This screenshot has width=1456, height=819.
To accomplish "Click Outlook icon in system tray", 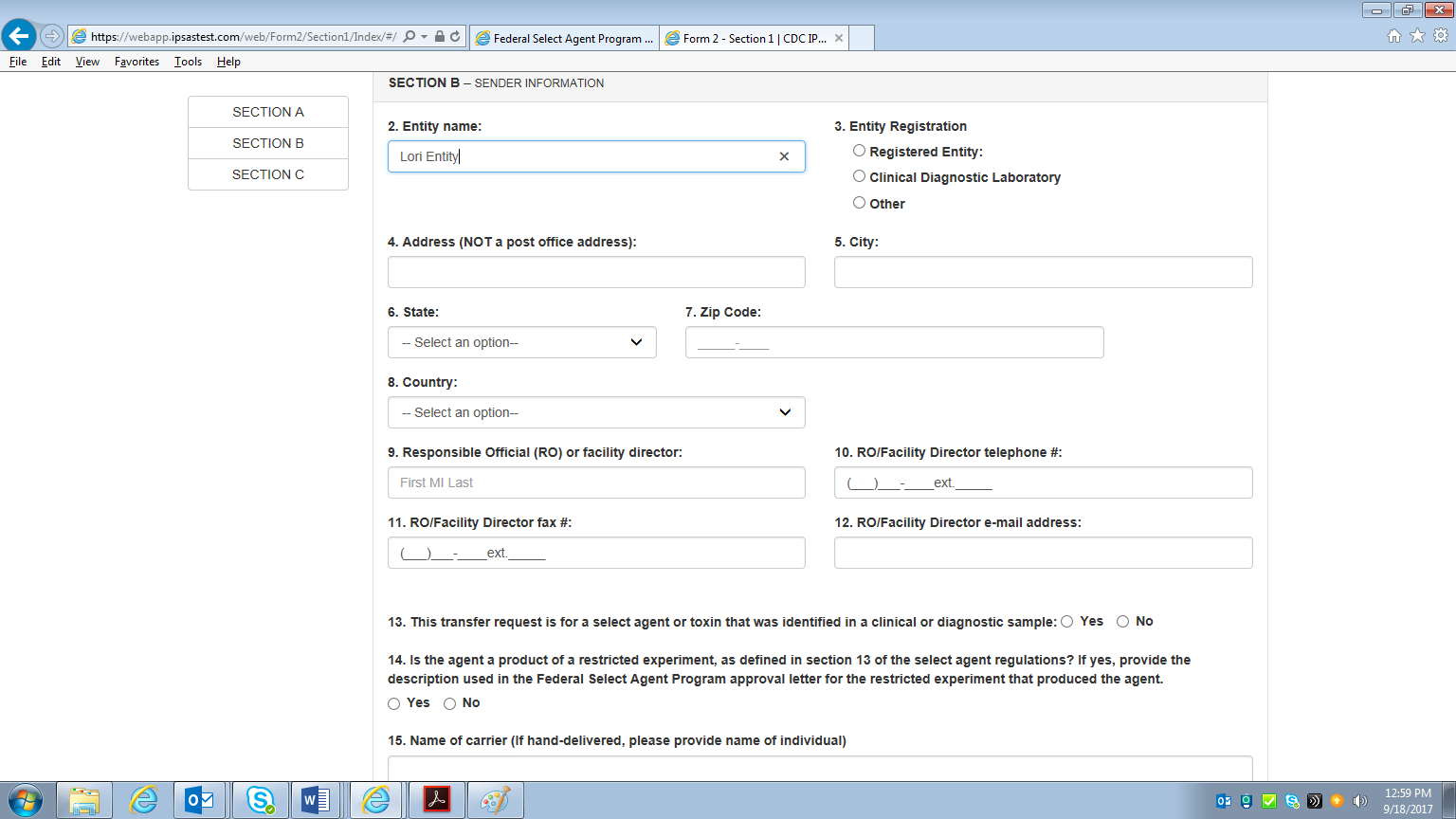I will [1224, 801].
